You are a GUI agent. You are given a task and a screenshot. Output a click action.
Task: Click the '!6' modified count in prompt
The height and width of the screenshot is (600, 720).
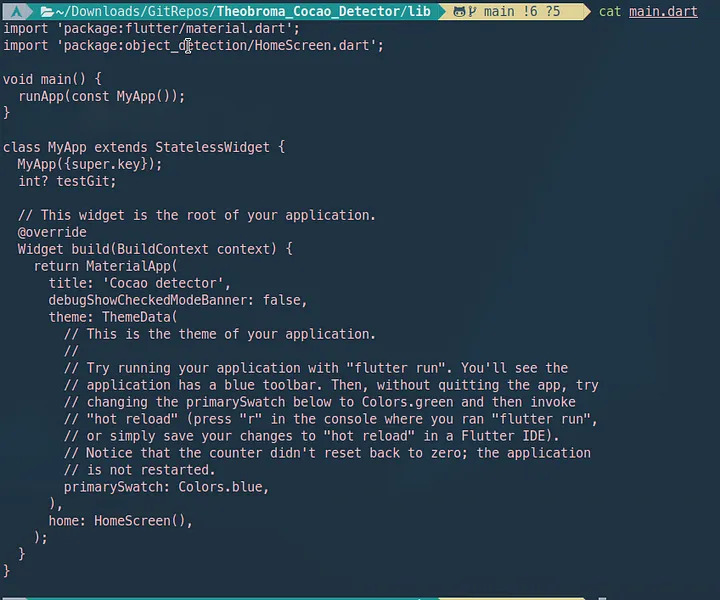coord(530,11)
